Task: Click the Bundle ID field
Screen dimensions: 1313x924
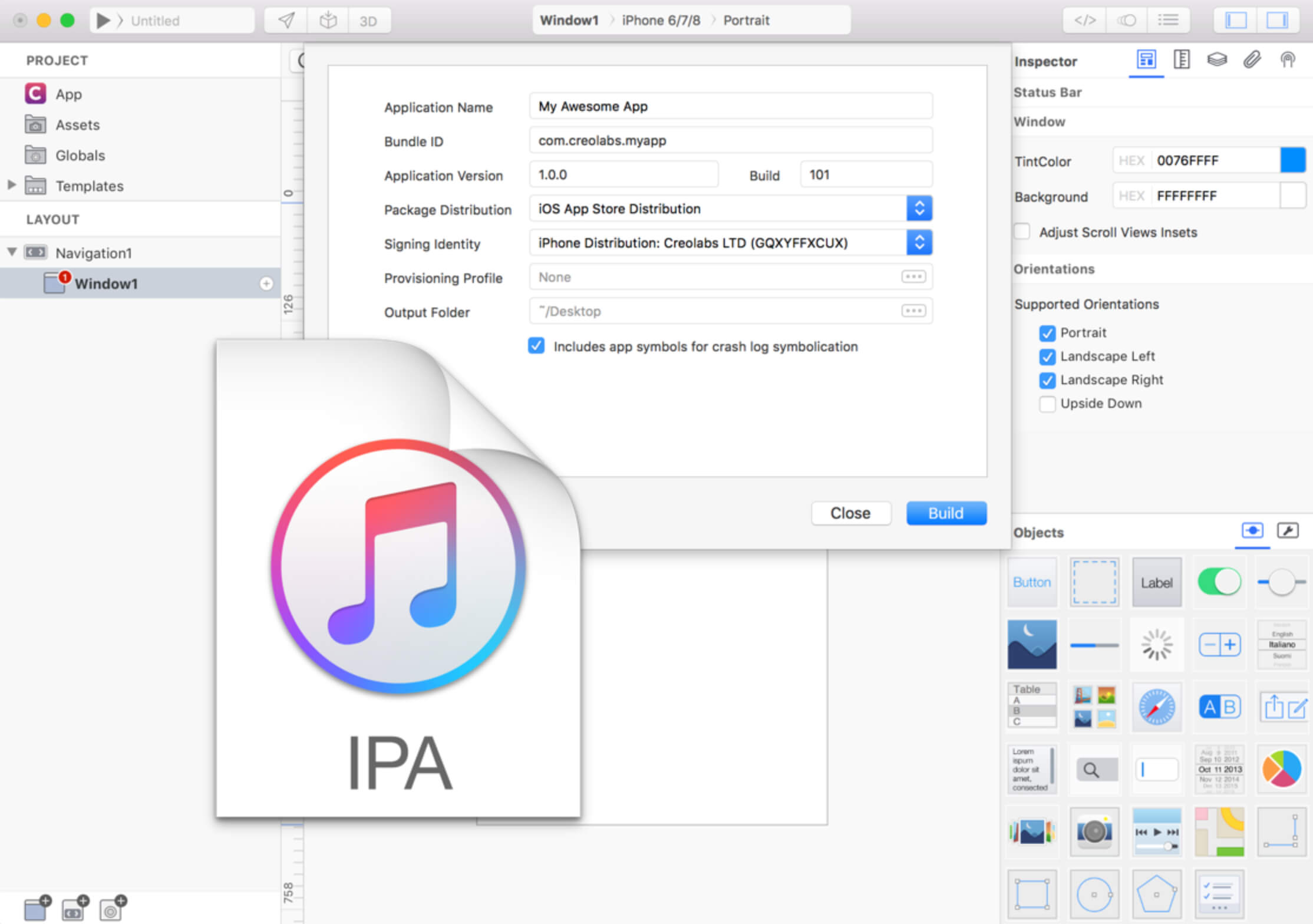Action: 731,141
